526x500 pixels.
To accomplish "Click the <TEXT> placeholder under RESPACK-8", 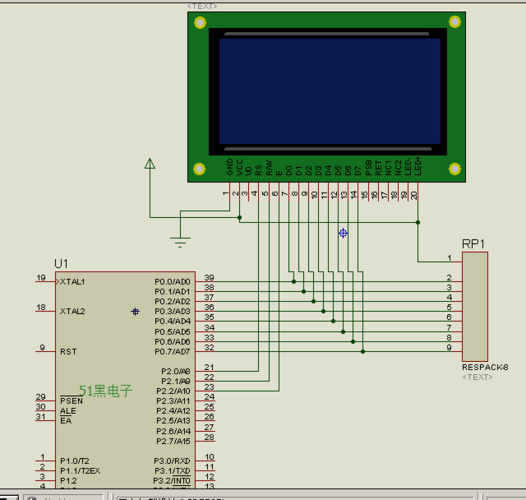I will (477, 377).
